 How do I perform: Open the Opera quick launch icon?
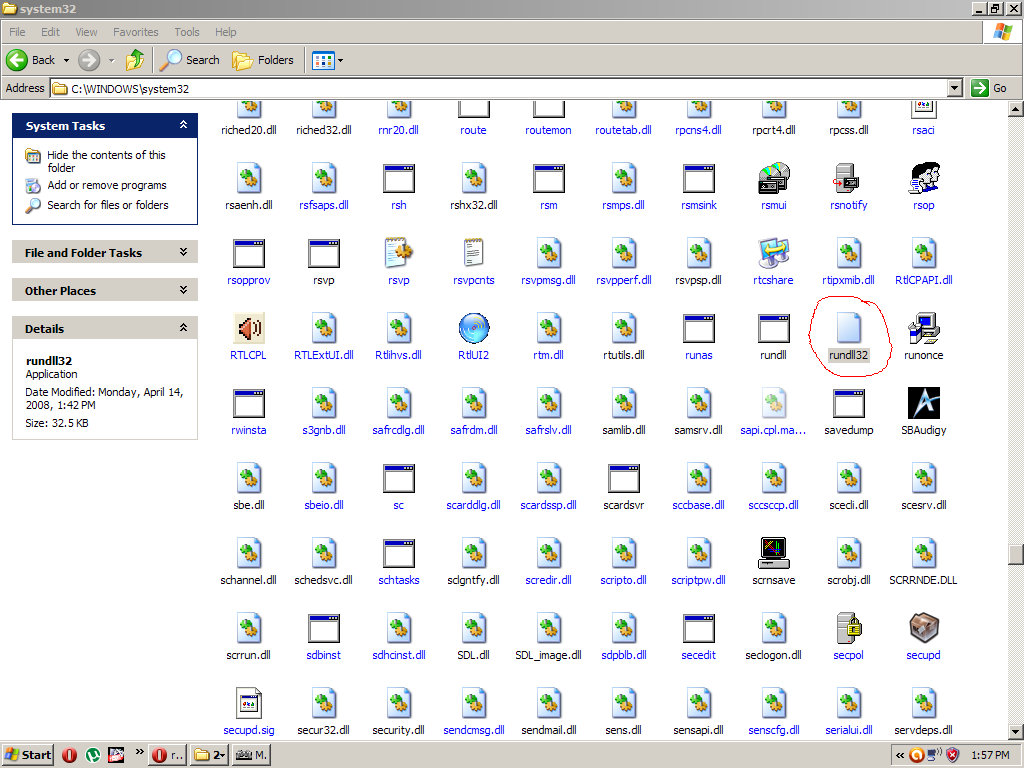tap(69, 755)
